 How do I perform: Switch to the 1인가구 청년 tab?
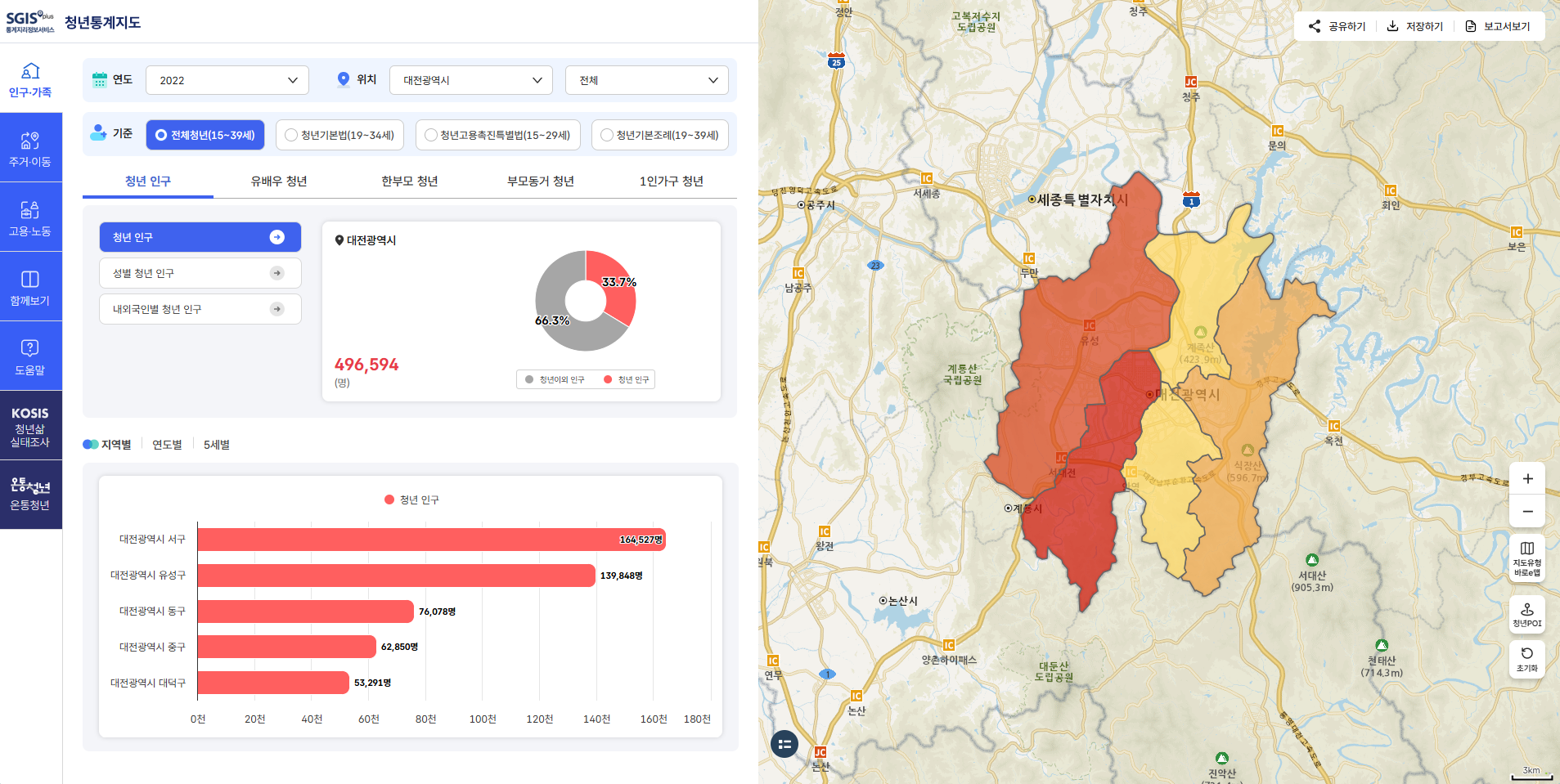tap(671, 181)
